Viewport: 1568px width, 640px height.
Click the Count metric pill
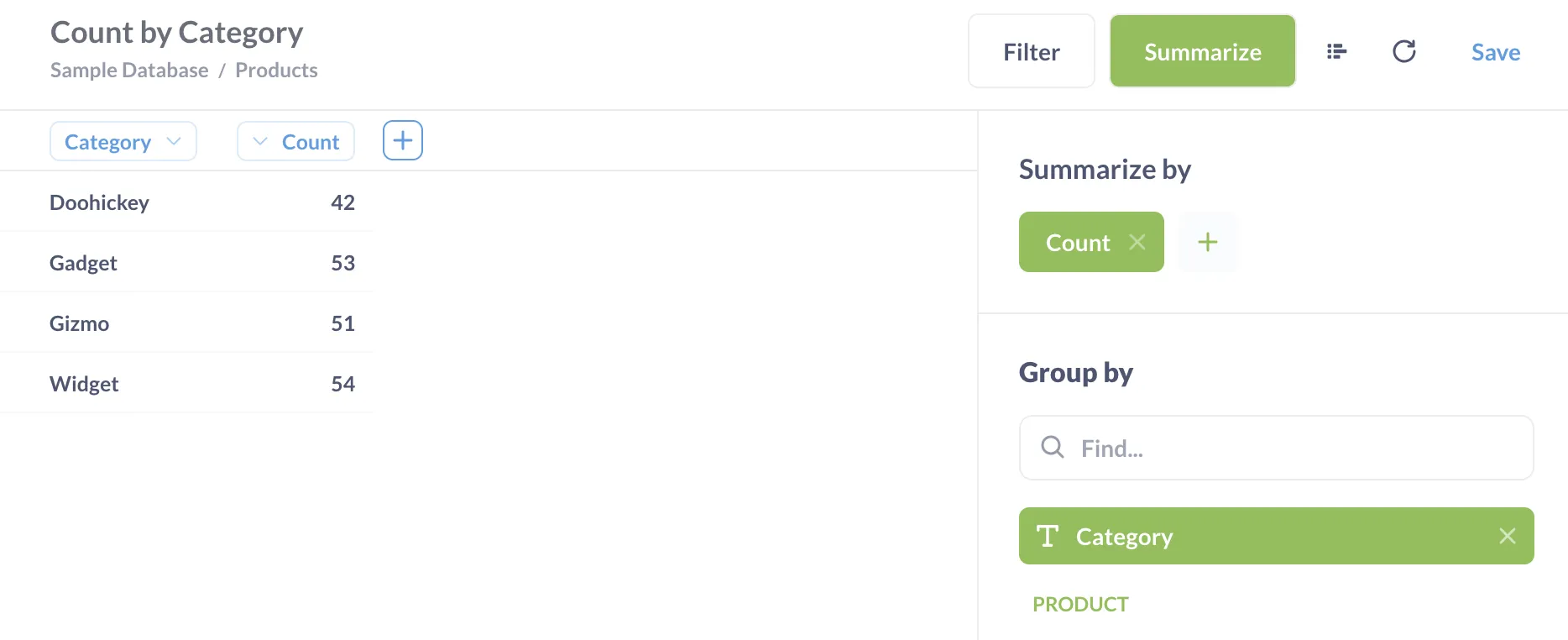pyautogui.click(x=1078, y=243)
